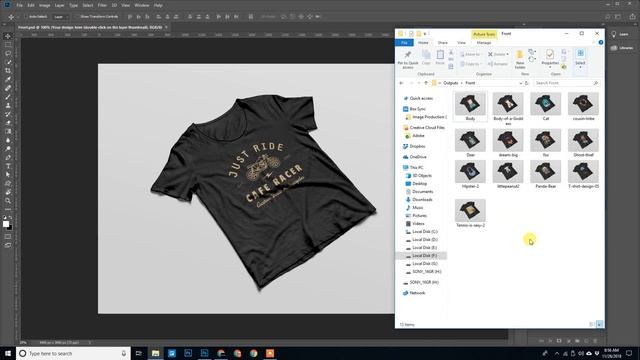Select the Cat thumbnail file

coord(546,107)
